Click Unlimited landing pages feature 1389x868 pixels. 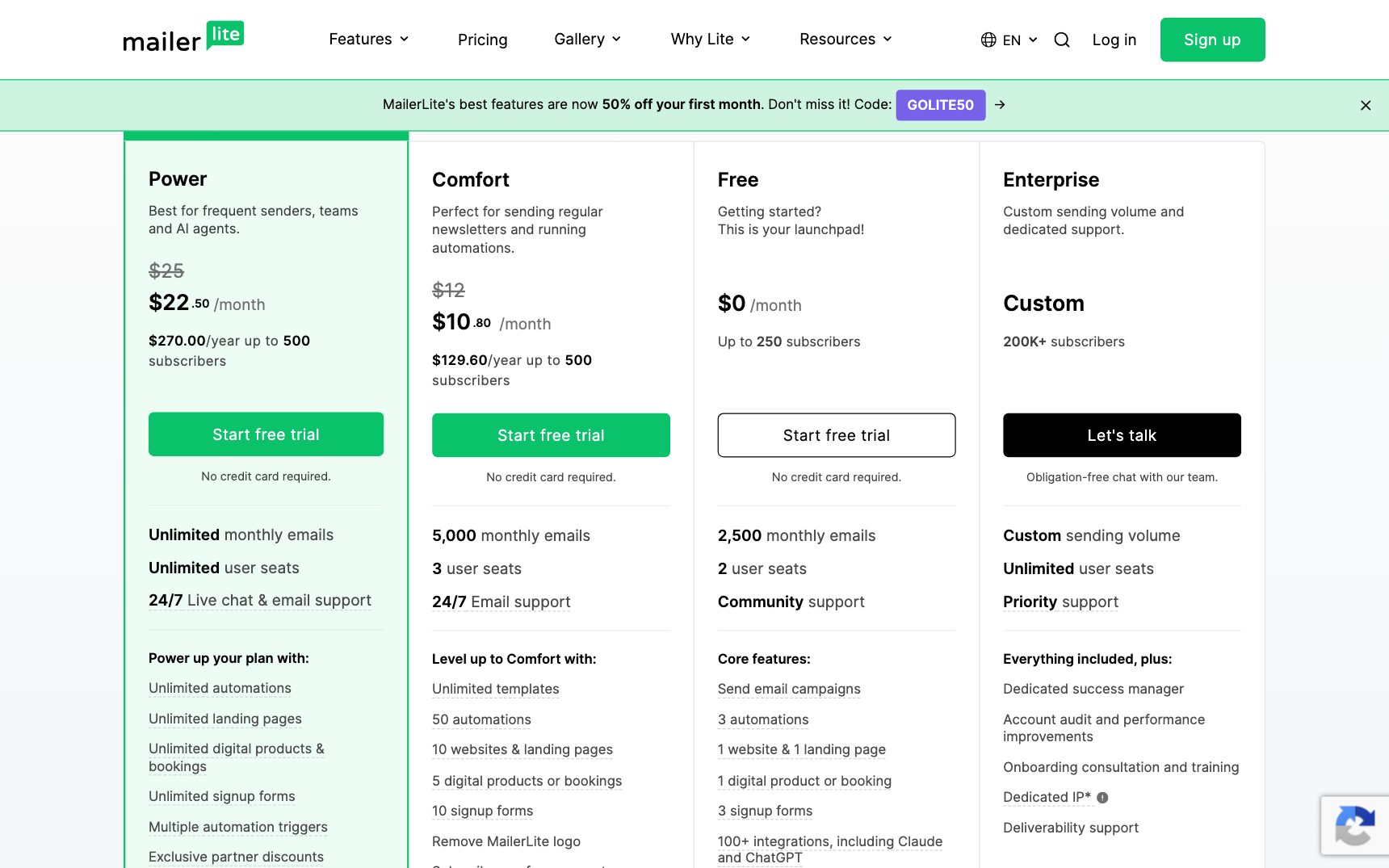[x=225, y=719]
